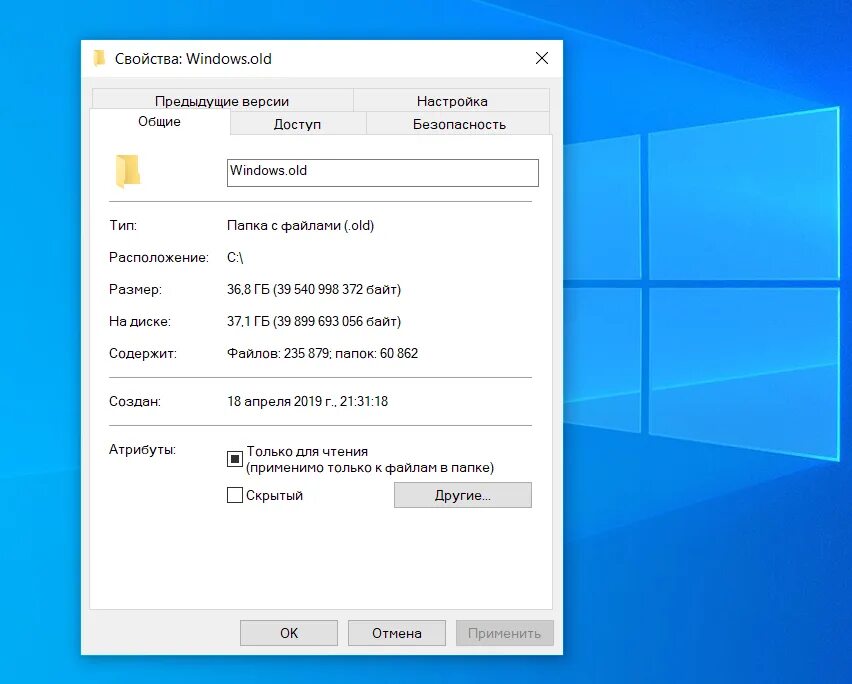This screenshot has height=684, width=852.
Task: Click the Windows.old folder name field
Action: [x=383, y=173]
